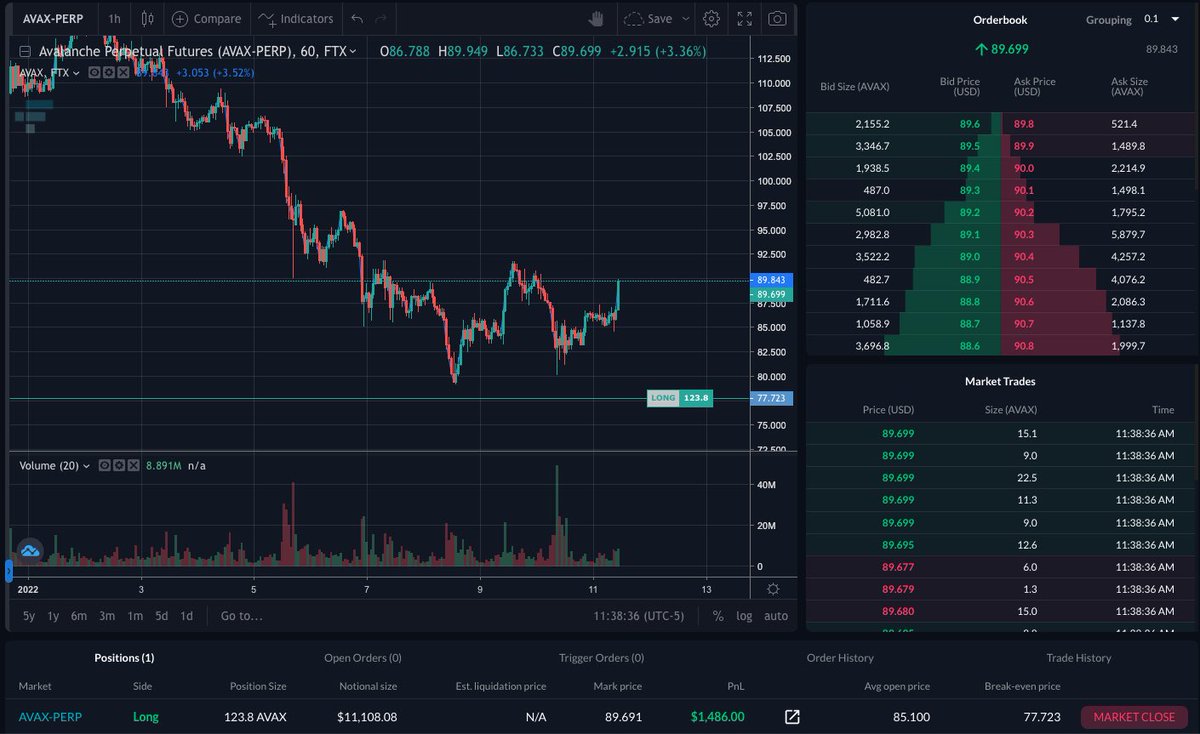Viewport: 1200px width, 734px height.
Task: Switch to the Open Orders (0) tab
Action: (x=363, y=658)
